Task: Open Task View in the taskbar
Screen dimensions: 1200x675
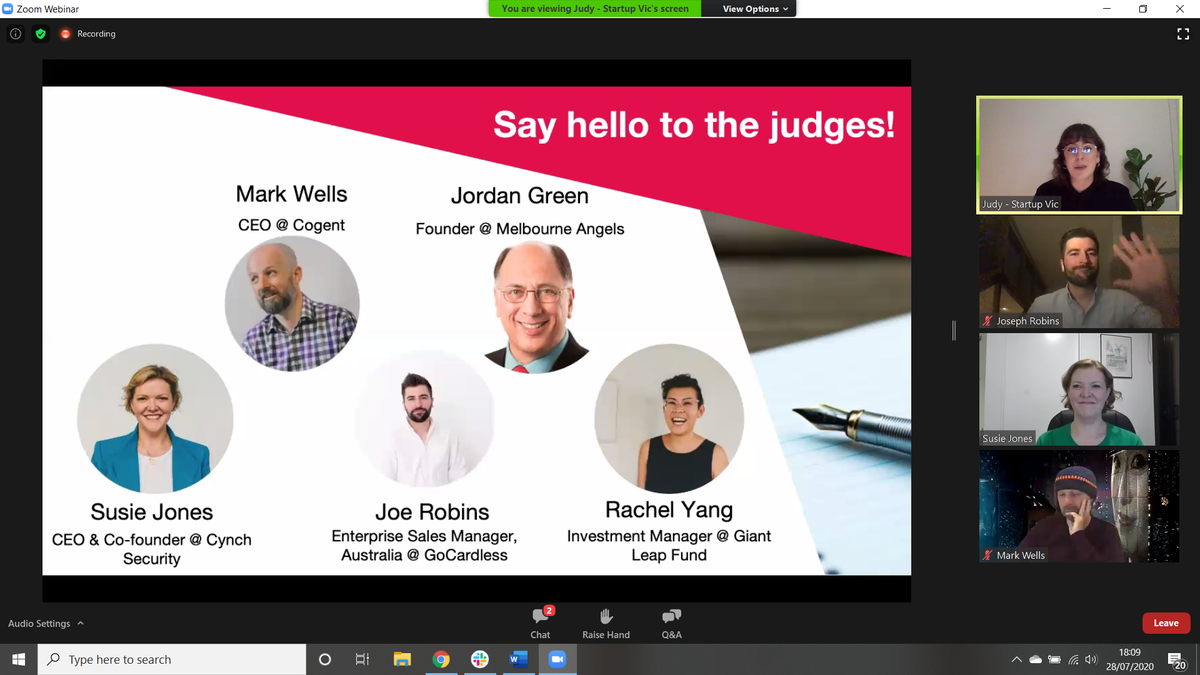Action: pyautogui.click(x=363, y=659)
